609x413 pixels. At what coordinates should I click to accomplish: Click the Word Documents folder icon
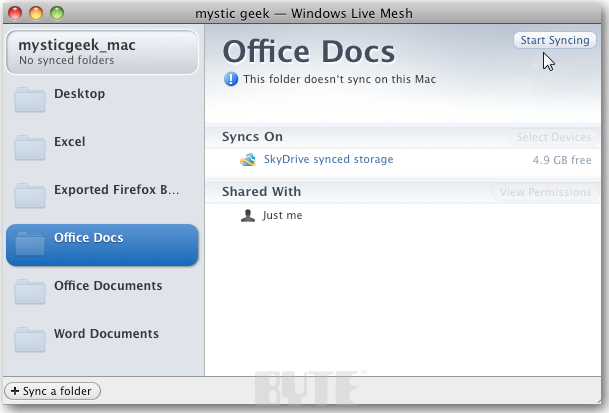point(30,339)
